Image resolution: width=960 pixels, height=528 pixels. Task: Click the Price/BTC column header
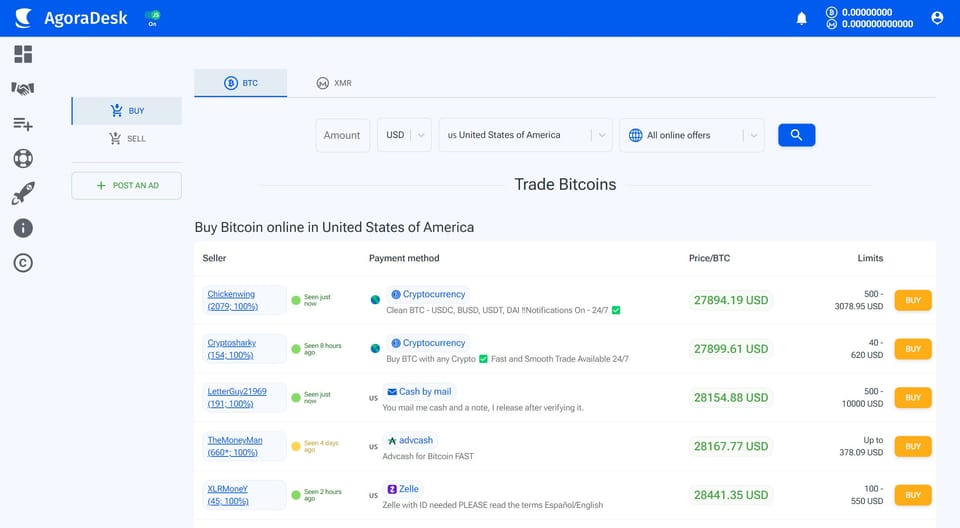709,258
